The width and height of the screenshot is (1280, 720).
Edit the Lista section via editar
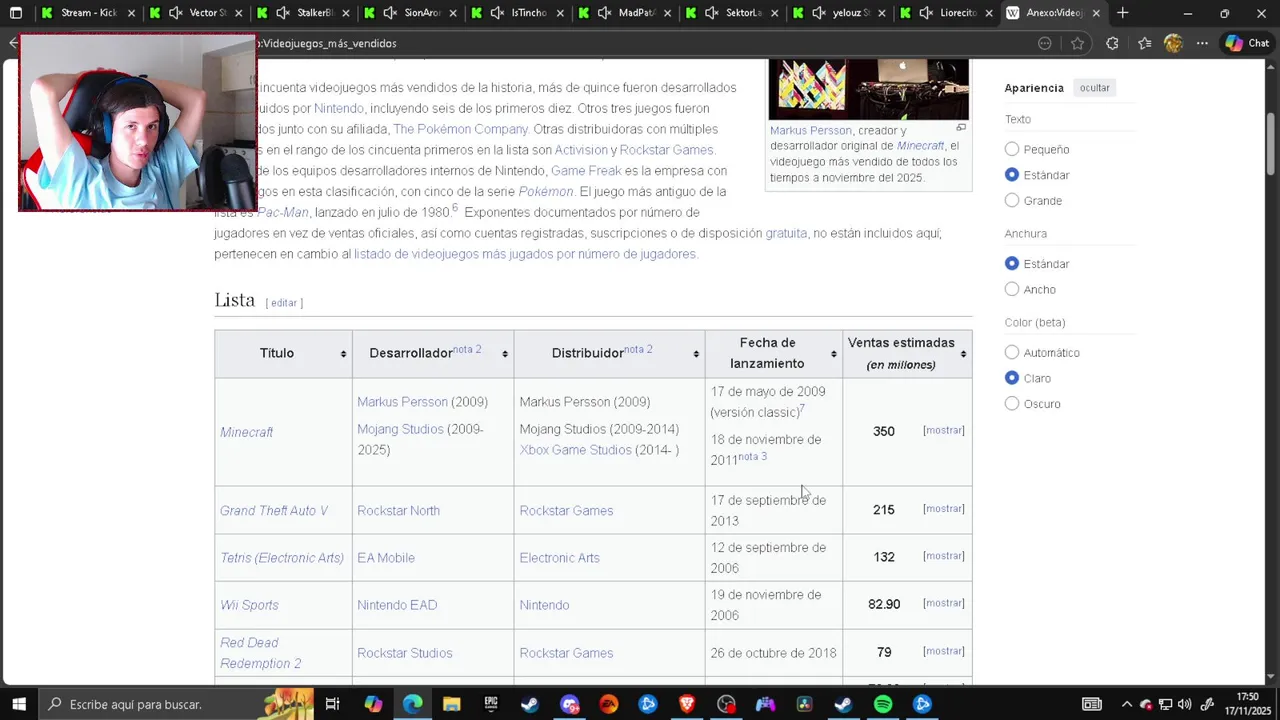click(x=284, y=303)
